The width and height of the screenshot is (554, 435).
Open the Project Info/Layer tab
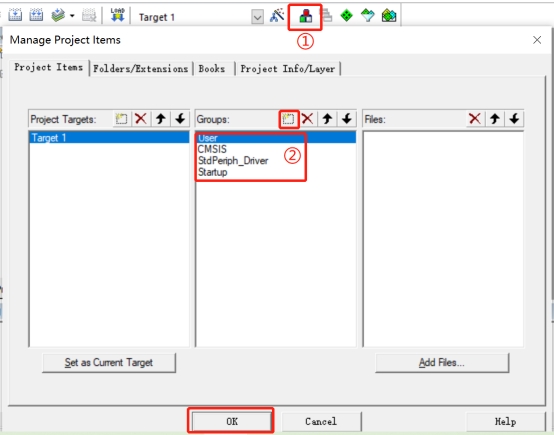click(288, 69)
